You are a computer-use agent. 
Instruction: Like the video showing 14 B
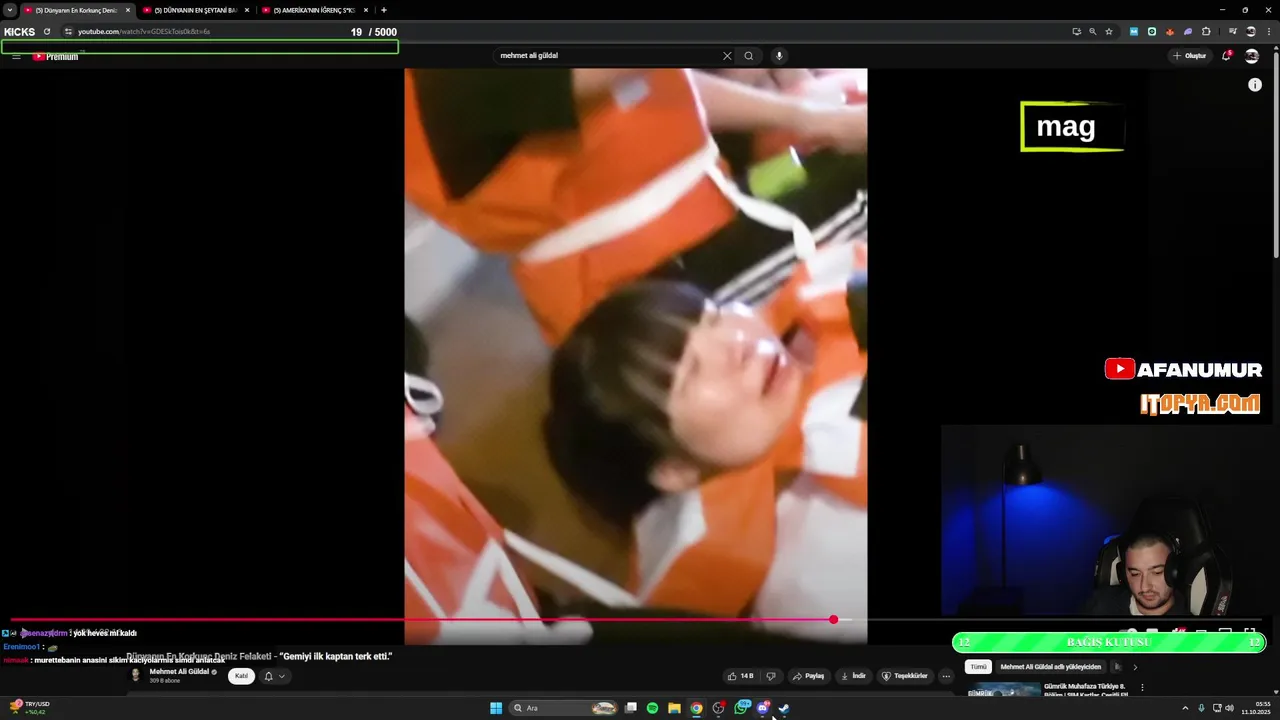741,676
